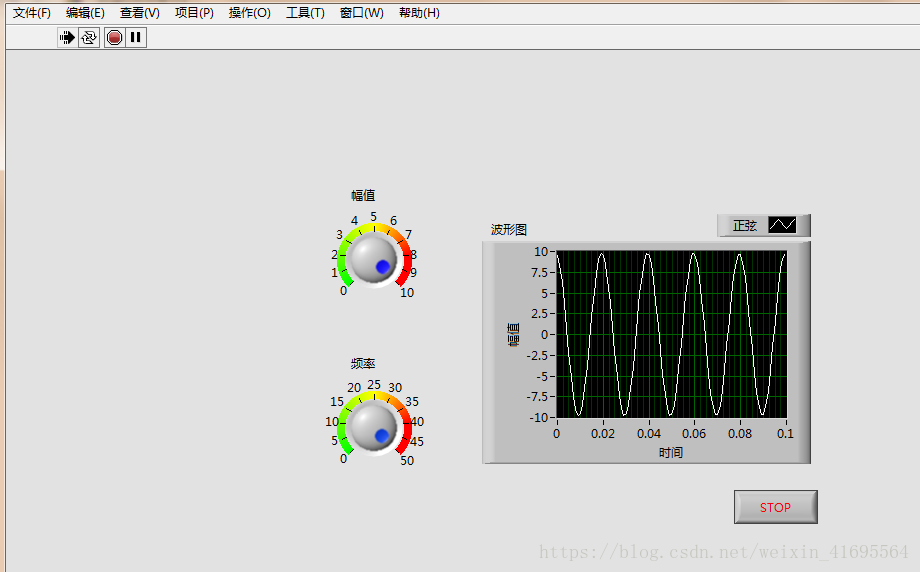Click the 频率 frequency knob

[x=373, y=427]
